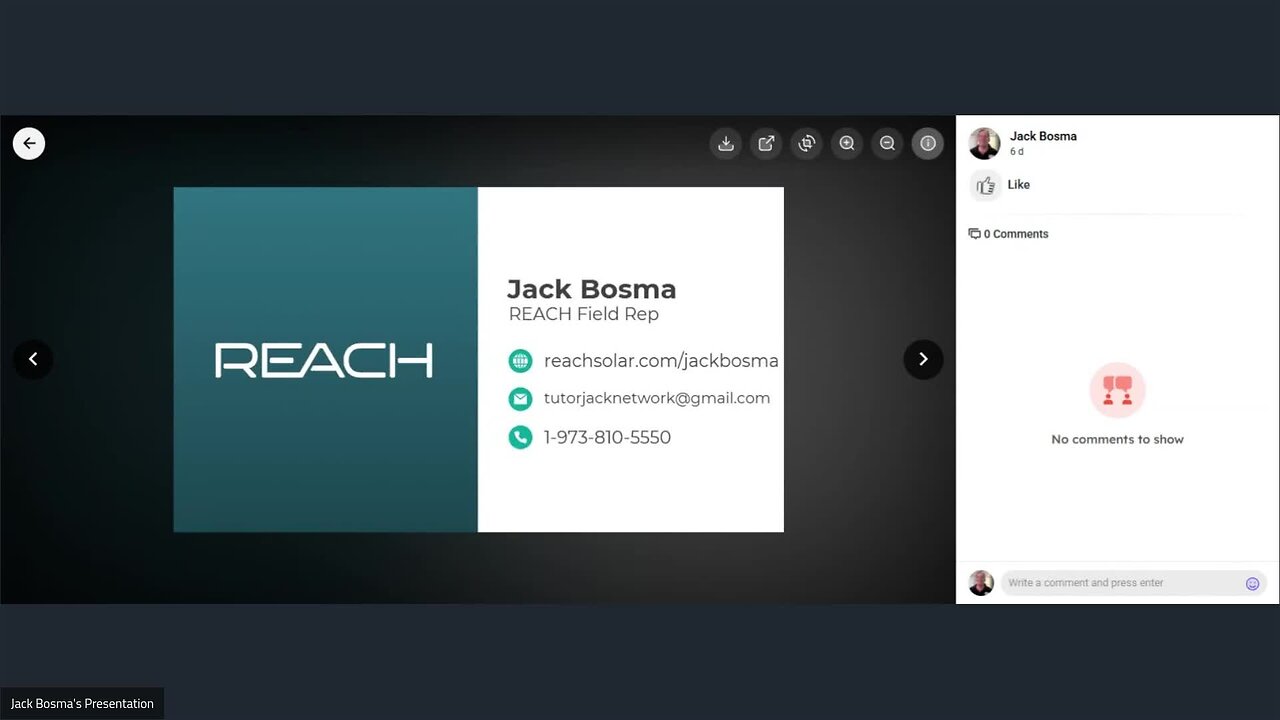Download the image
1280x720 pixels.
pos(726,143)
